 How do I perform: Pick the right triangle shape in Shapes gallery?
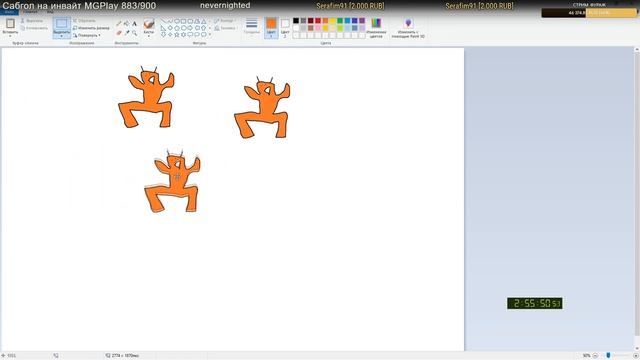tap(163, 28)
